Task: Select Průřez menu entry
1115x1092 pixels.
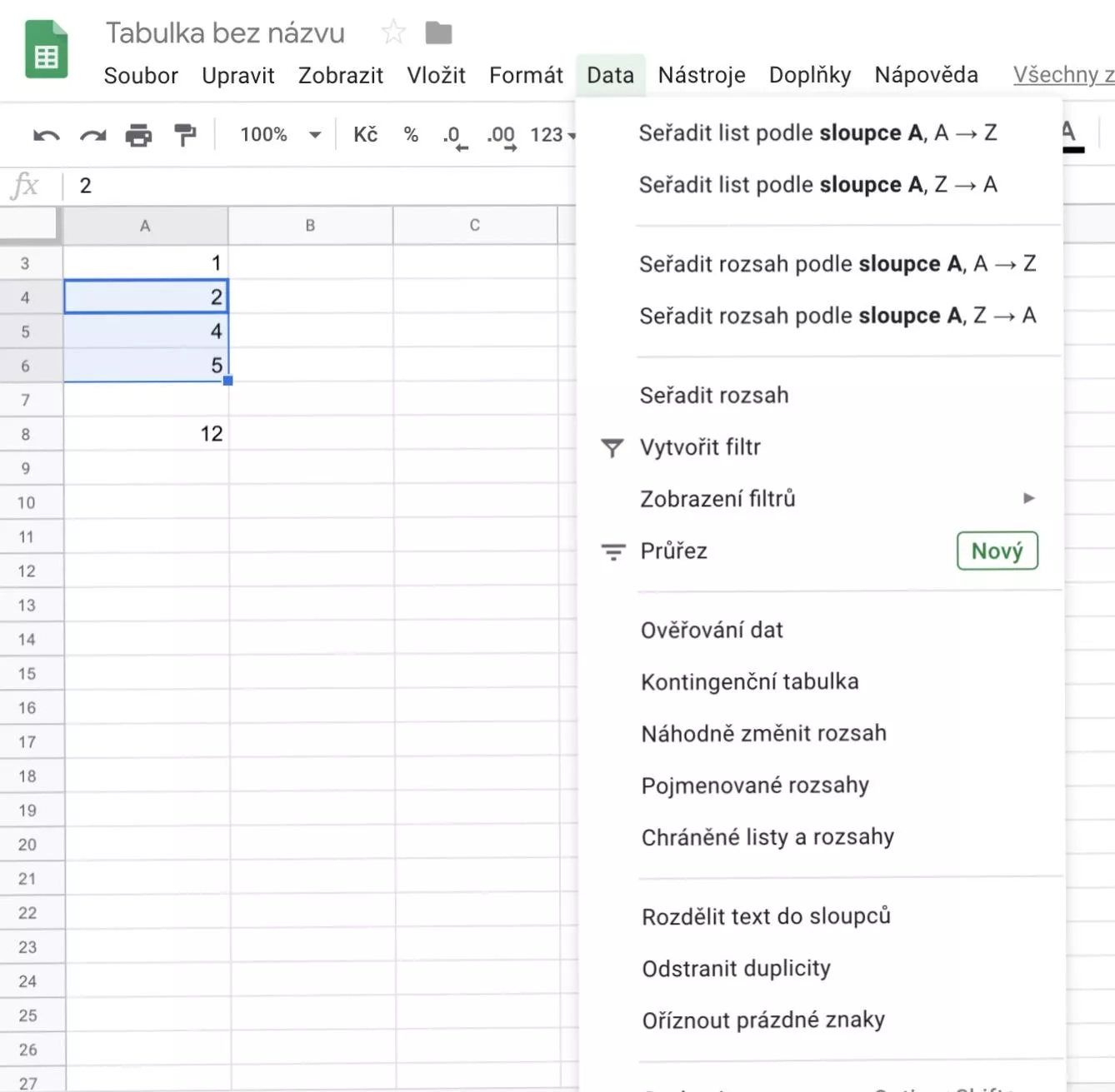Action: 673,551
